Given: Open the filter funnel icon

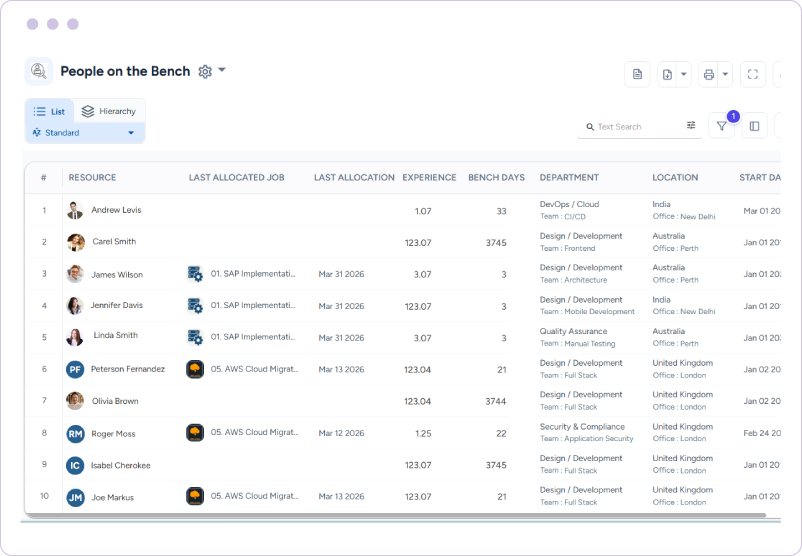Looking at the screenshot, I should (722, 126).
